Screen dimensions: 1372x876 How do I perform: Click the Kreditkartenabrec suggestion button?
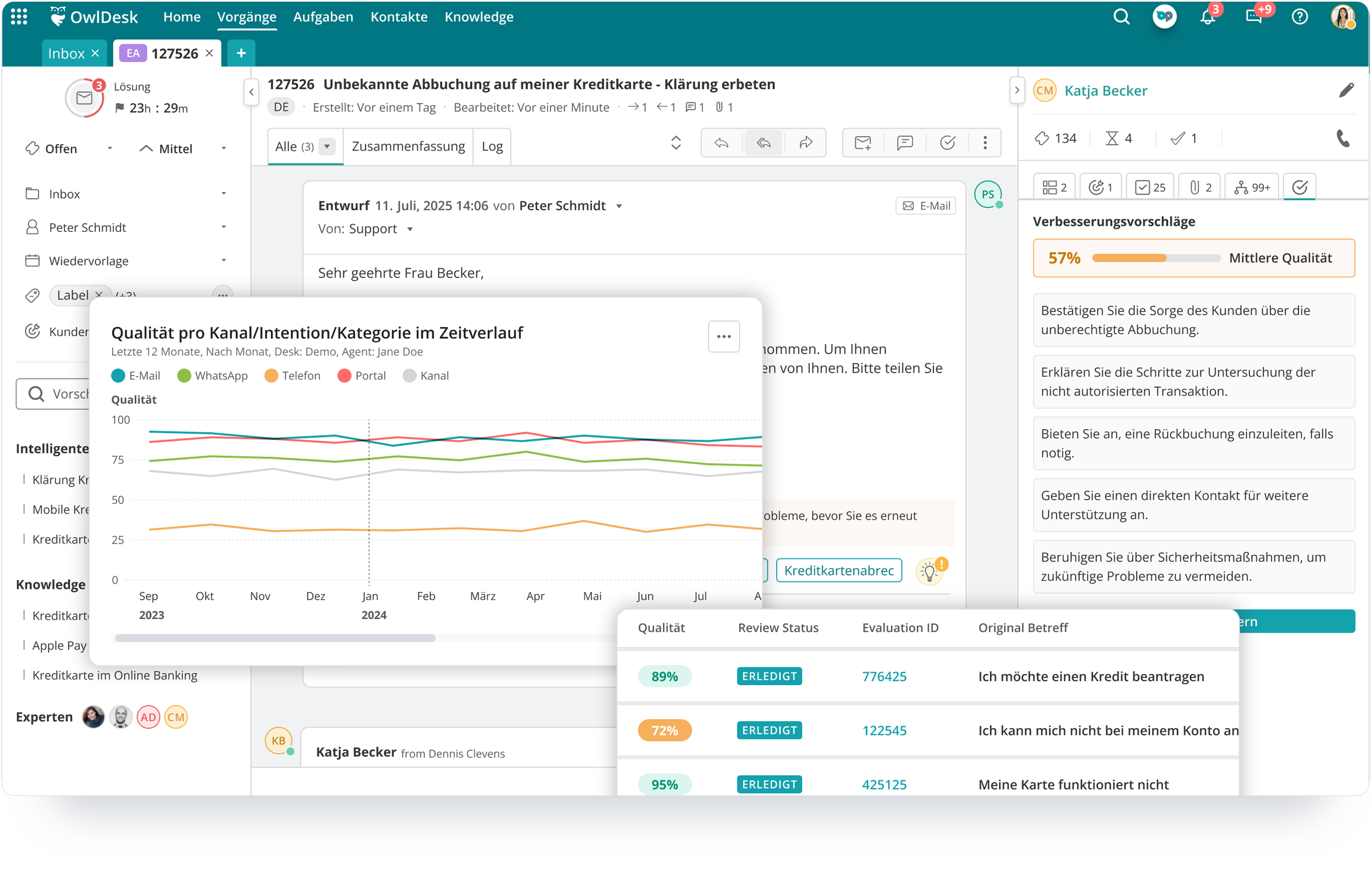(x=838, y=571)
